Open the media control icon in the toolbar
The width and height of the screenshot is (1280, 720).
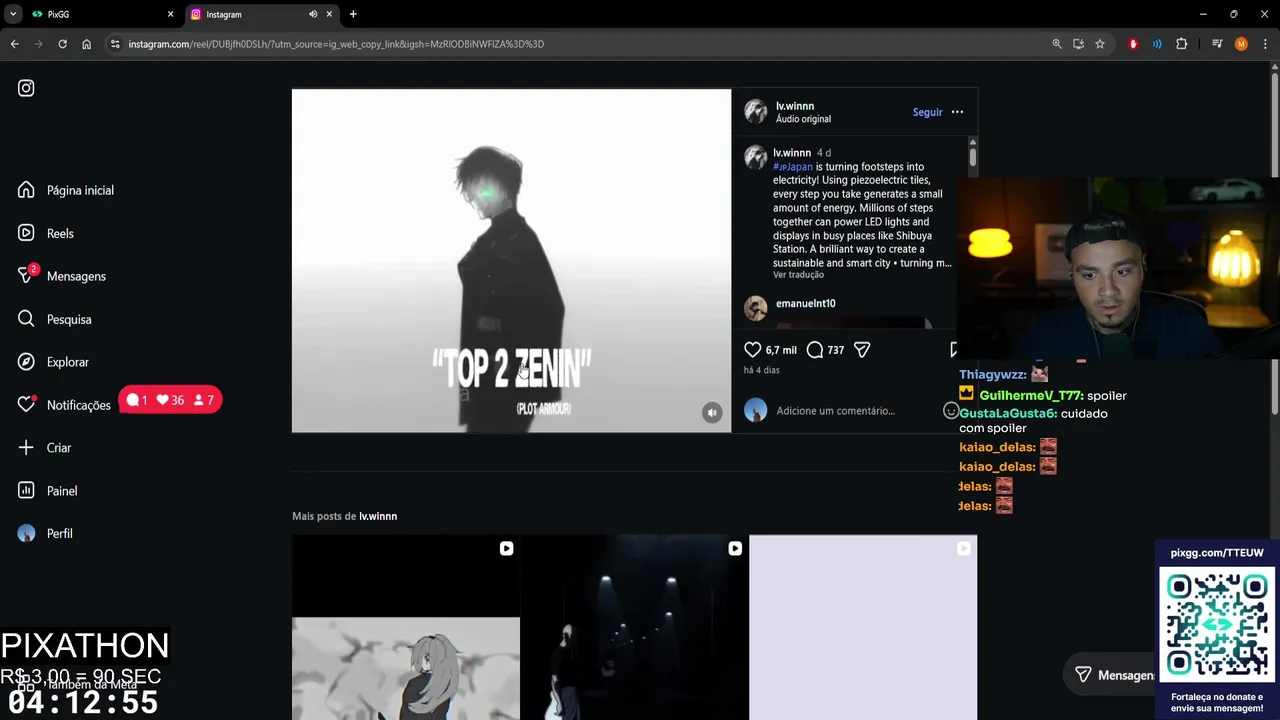tap(1217, 44)
